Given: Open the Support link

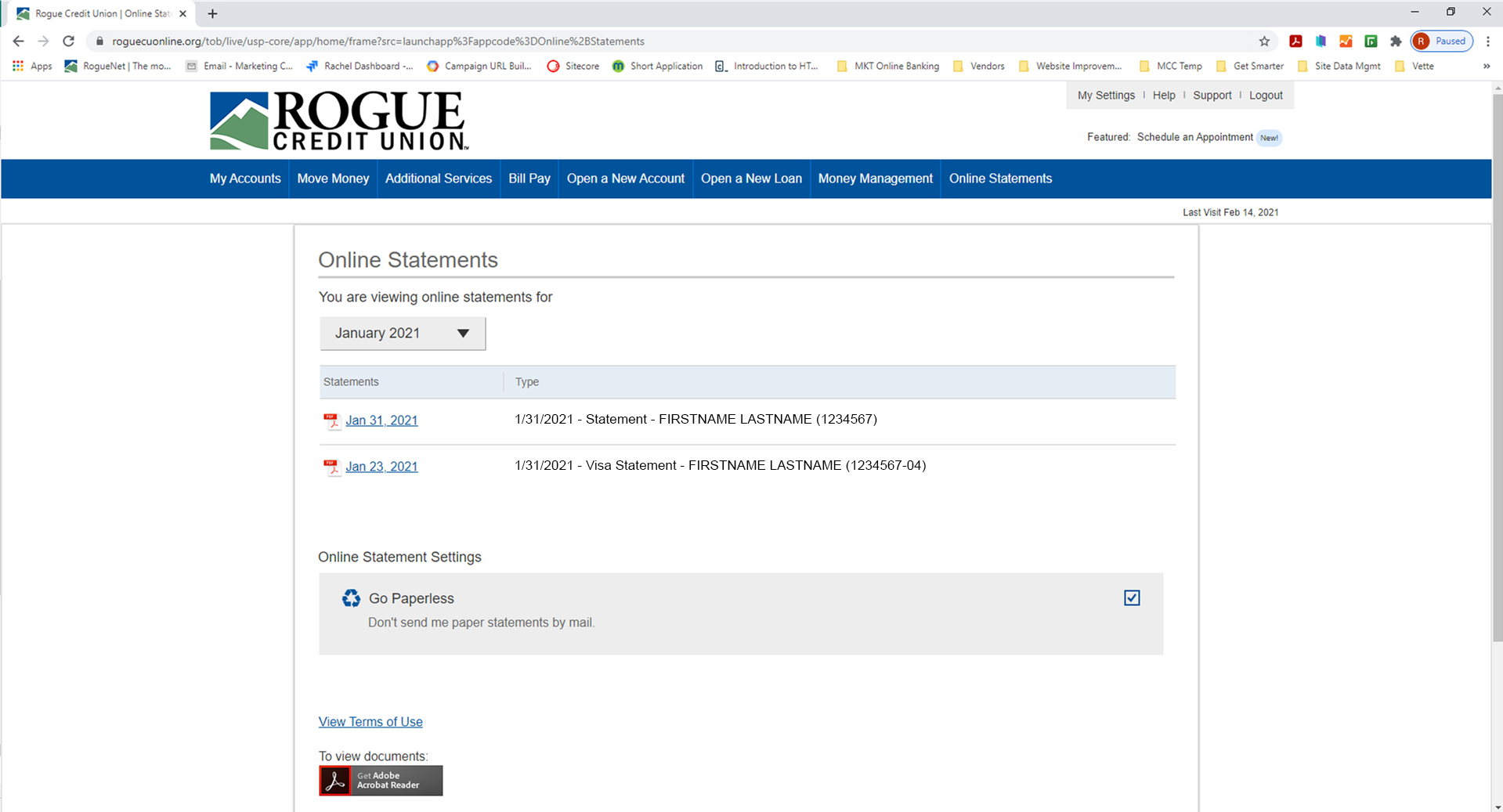Looking at the screenshot, I should (x=1212, y=96).
